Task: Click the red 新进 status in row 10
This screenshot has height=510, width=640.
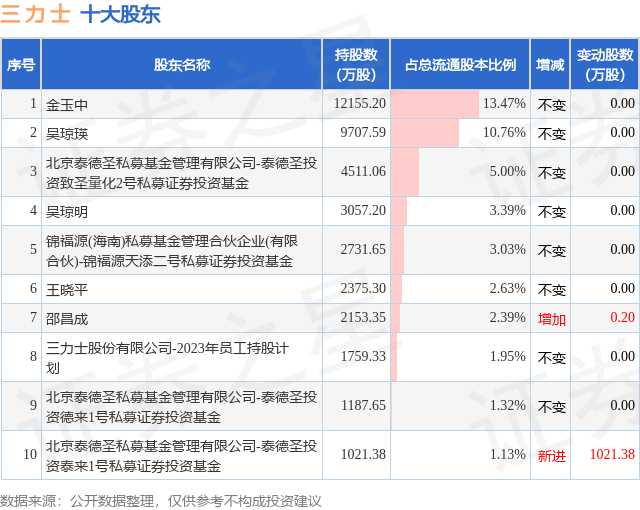Action: [x=551, y=456]
